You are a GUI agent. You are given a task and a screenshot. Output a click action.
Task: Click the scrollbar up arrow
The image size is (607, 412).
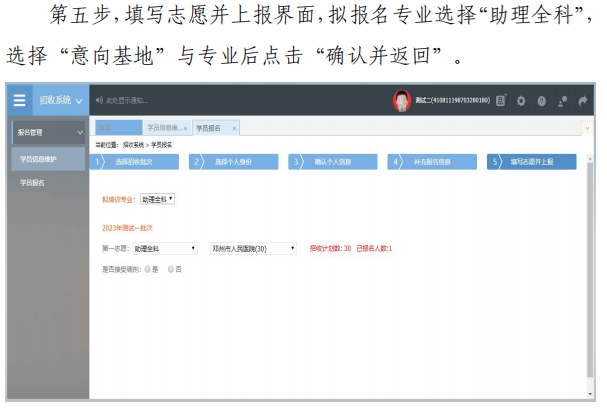(590, 159)
